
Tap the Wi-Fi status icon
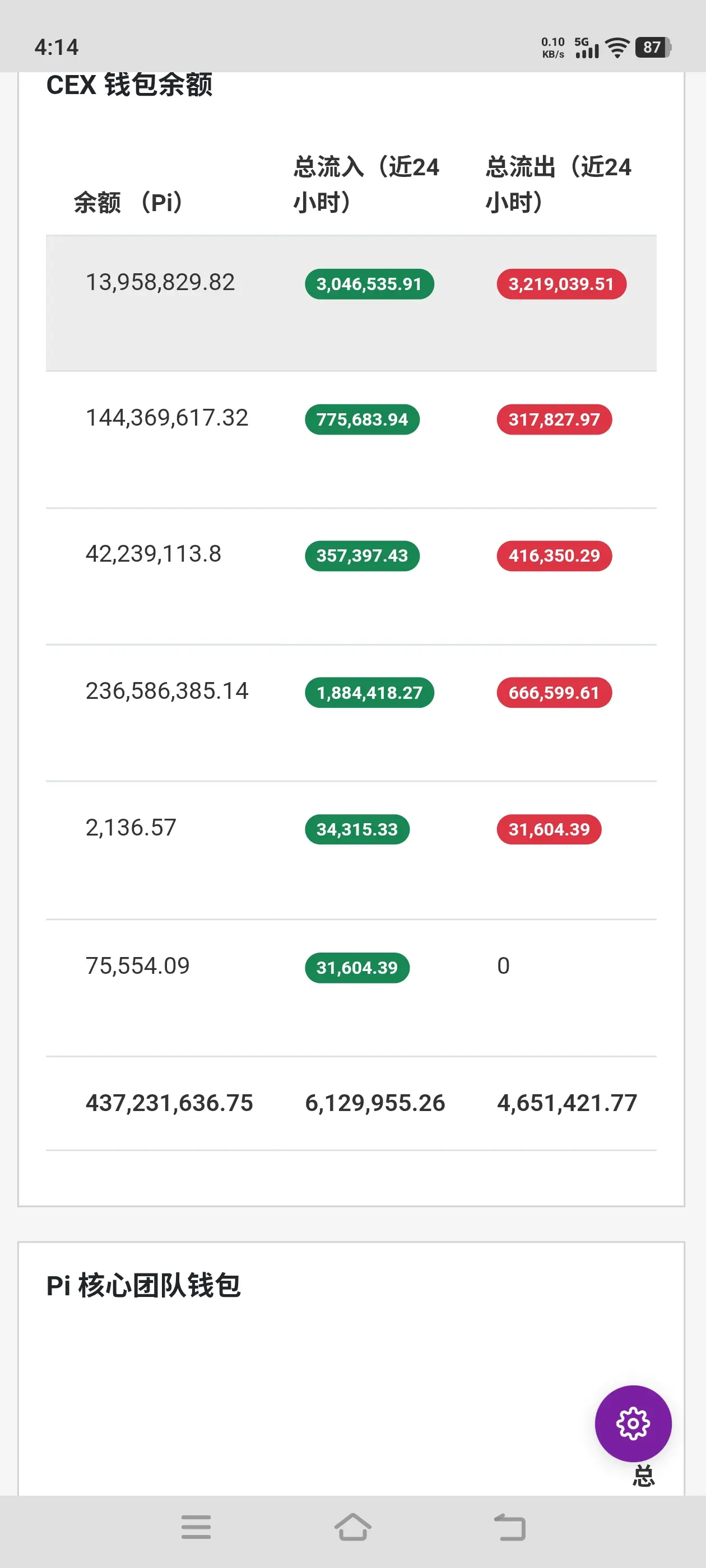pos(617,48)
